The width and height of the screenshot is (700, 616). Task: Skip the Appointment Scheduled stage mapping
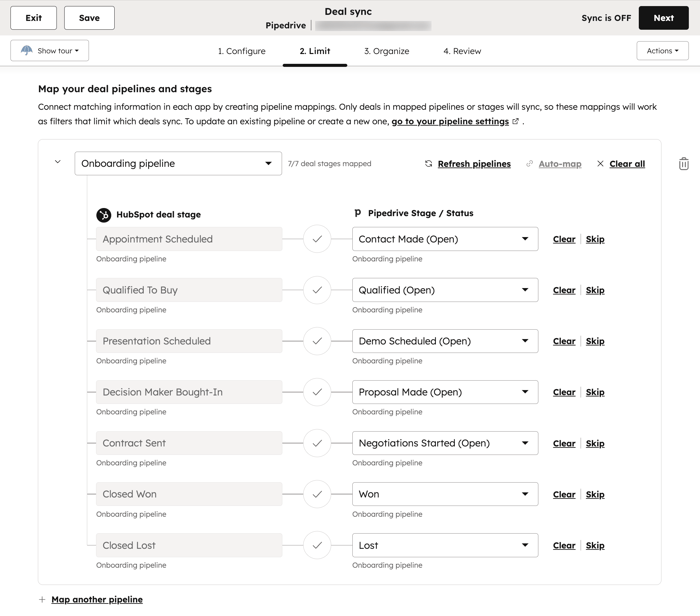click(595, 239)
